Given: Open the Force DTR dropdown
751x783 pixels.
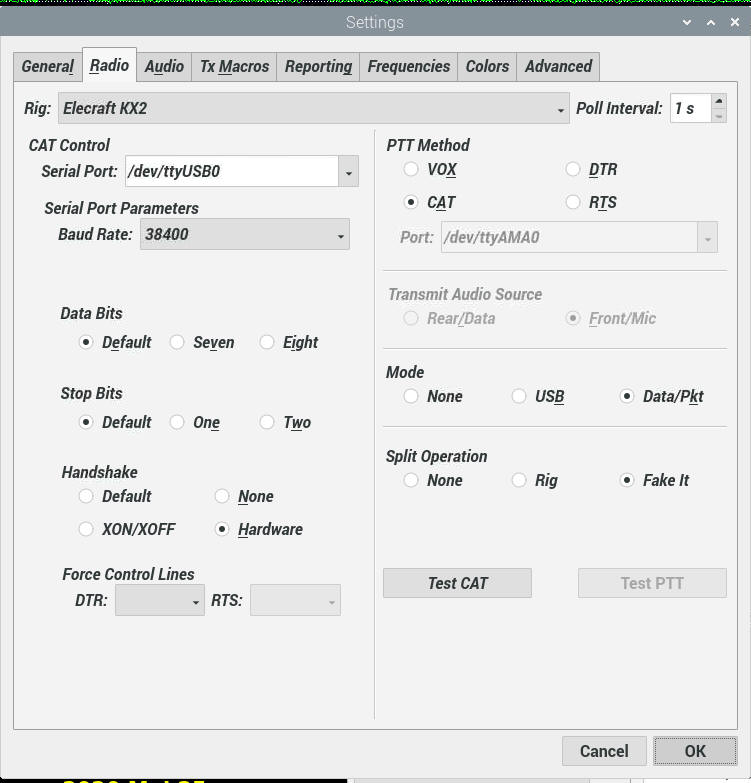Looking at the screenshot, I should point(196,601).
